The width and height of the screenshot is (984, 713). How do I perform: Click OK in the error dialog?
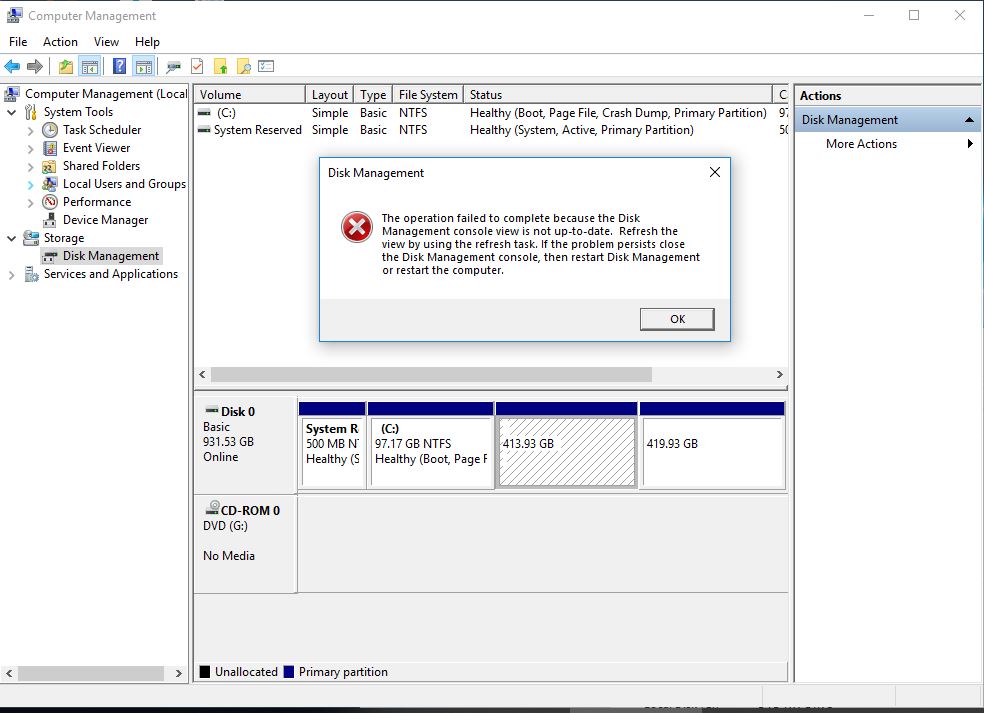[677, 319]
